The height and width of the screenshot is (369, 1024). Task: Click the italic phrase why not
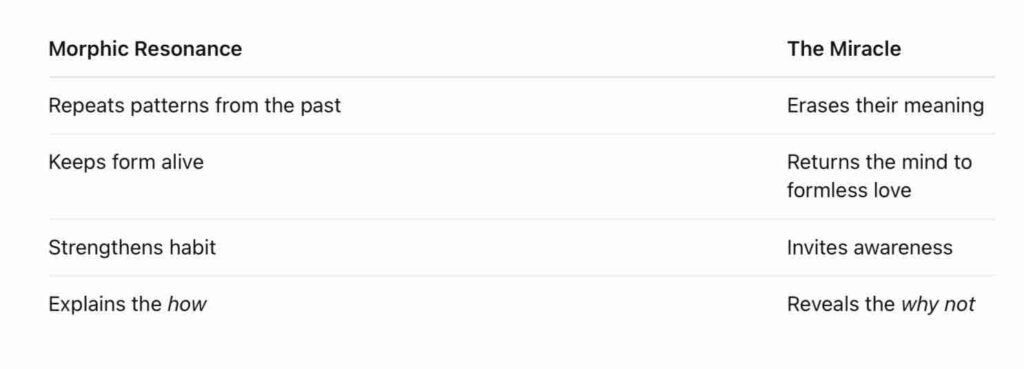938,304
